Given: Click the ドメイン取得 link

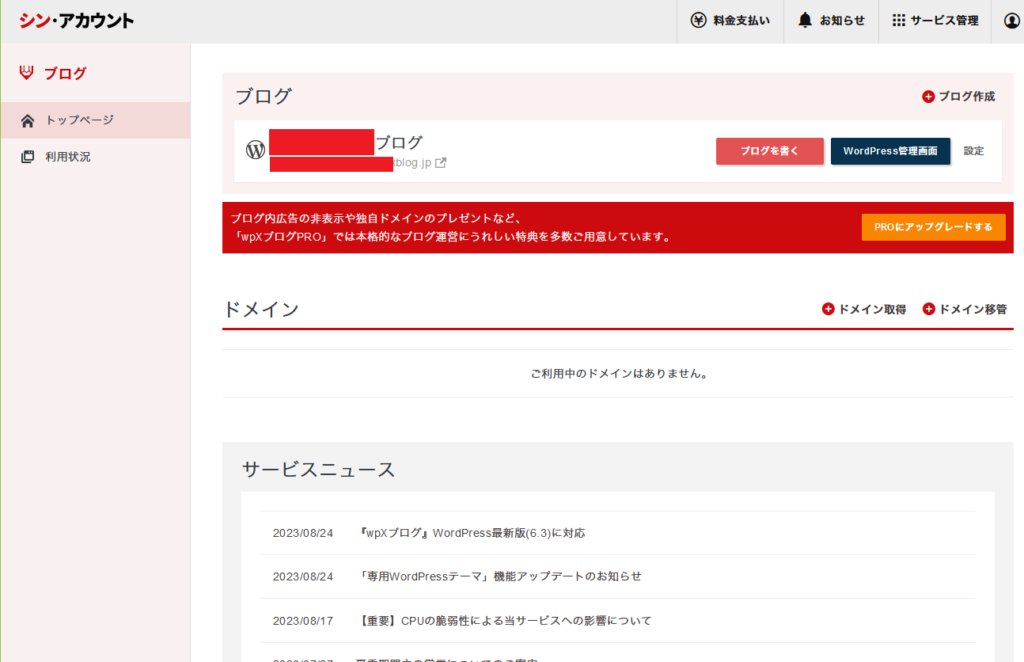Looking at the screenshot, I should [x=872, y=309].
